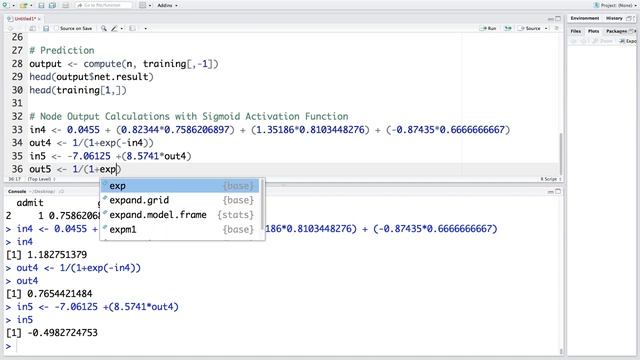
Task: Open the workspace panes layout grid icon
Action: 142,5
